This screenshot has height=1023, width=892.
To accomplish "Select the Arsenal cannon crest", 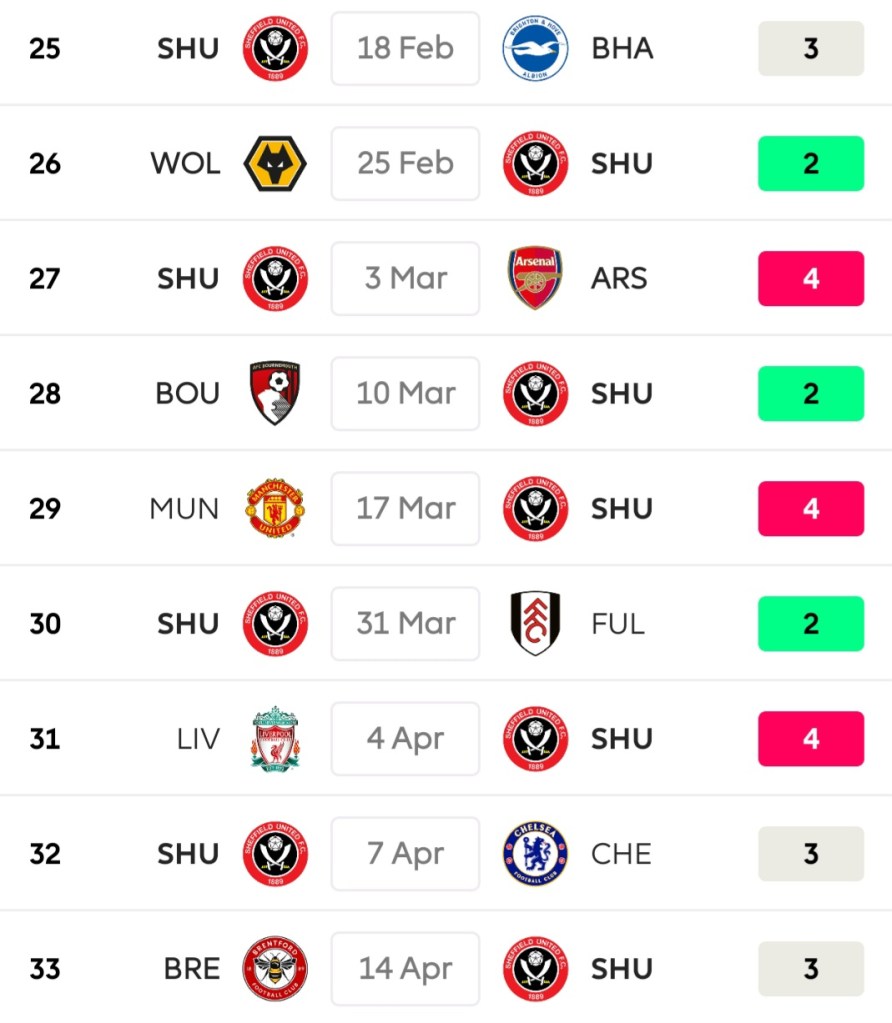I will tap(536, 278).
